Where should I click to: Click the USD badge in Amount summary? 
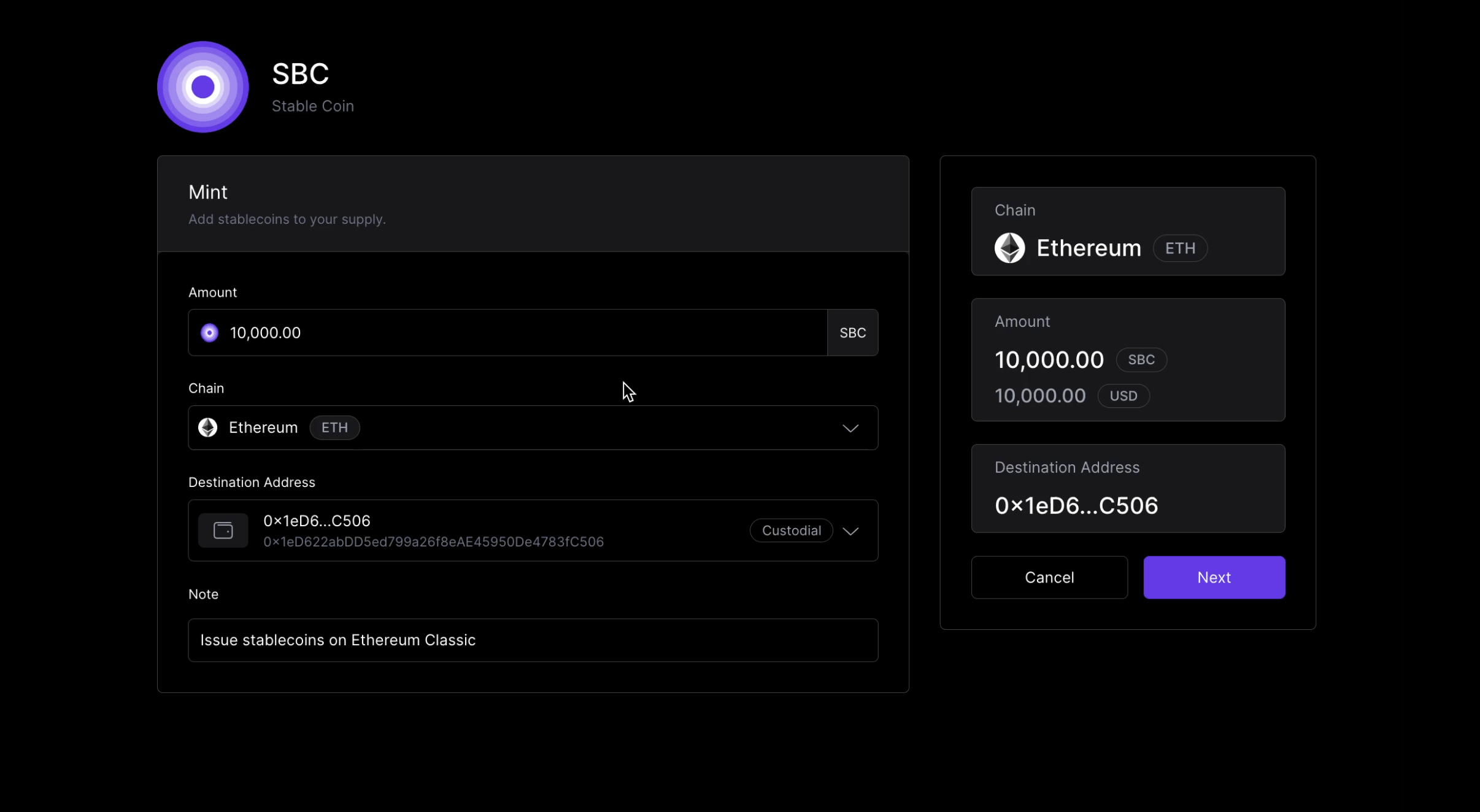[1123, 396]
